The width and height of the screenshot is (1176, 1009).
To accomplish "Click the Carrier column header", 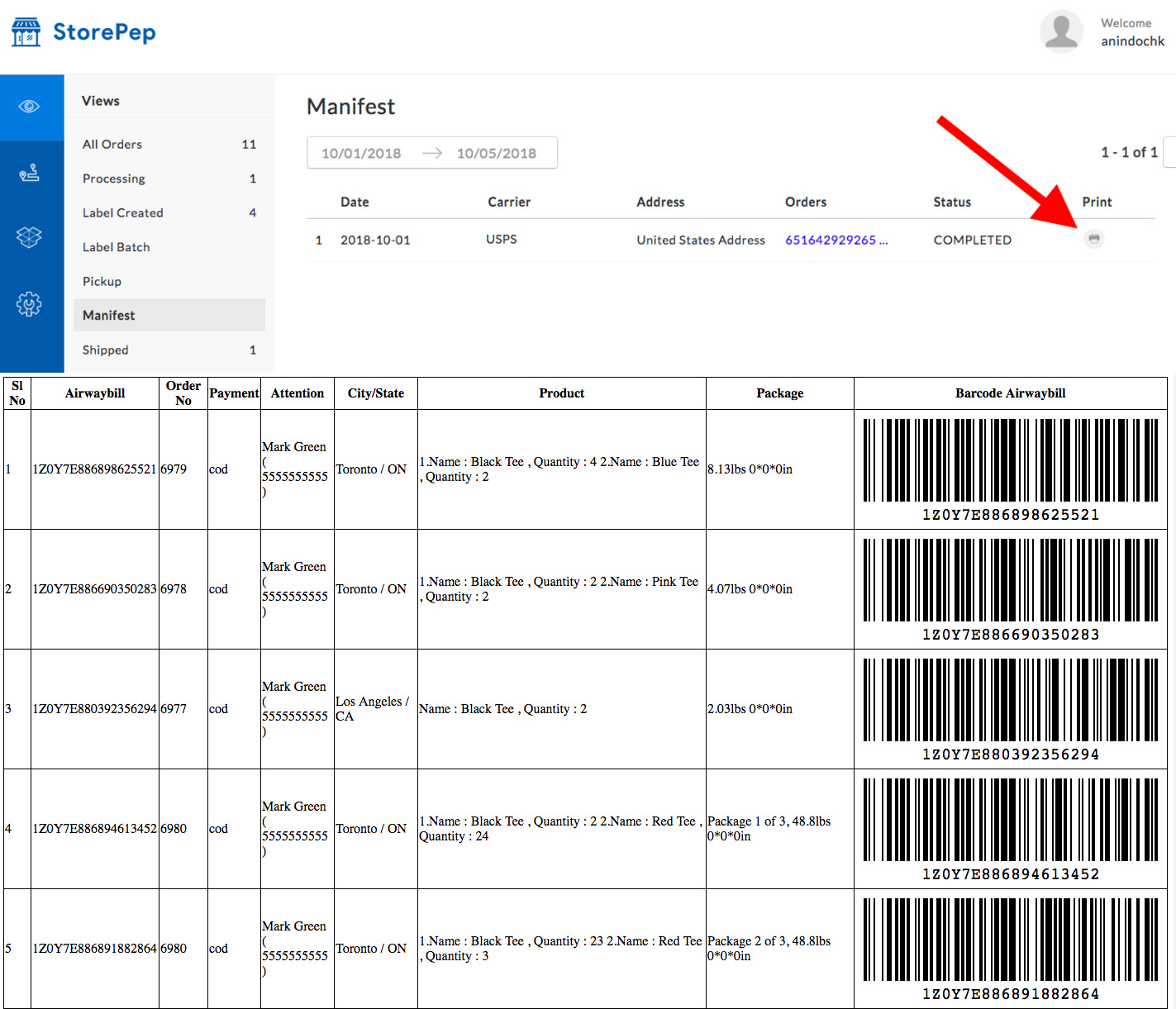I will (x=509, y=202).
